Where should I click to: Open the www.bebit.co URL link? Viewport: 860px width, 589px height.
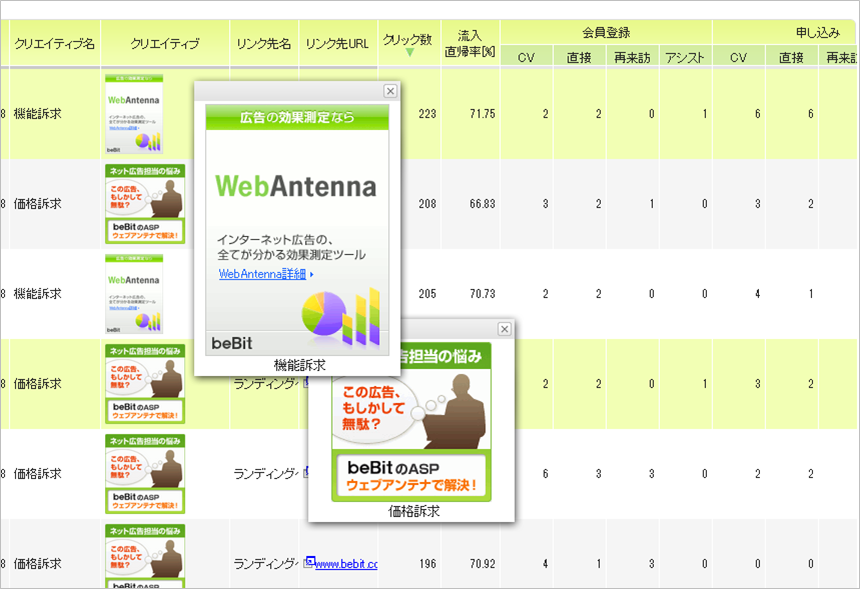(x=346, y=564)
